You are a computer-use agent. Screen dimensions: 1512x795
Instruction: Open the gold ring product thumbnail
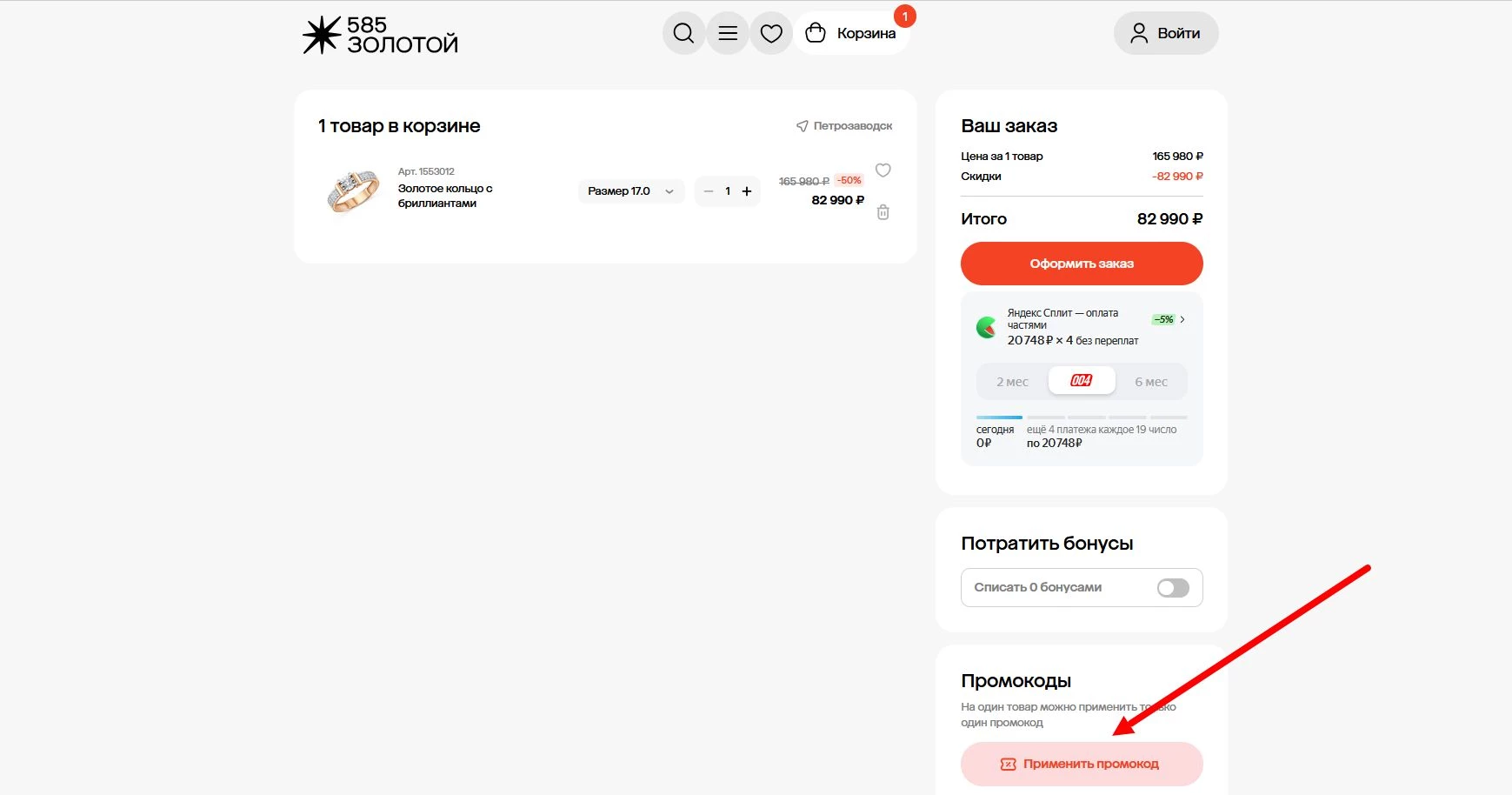pos(350,190)
